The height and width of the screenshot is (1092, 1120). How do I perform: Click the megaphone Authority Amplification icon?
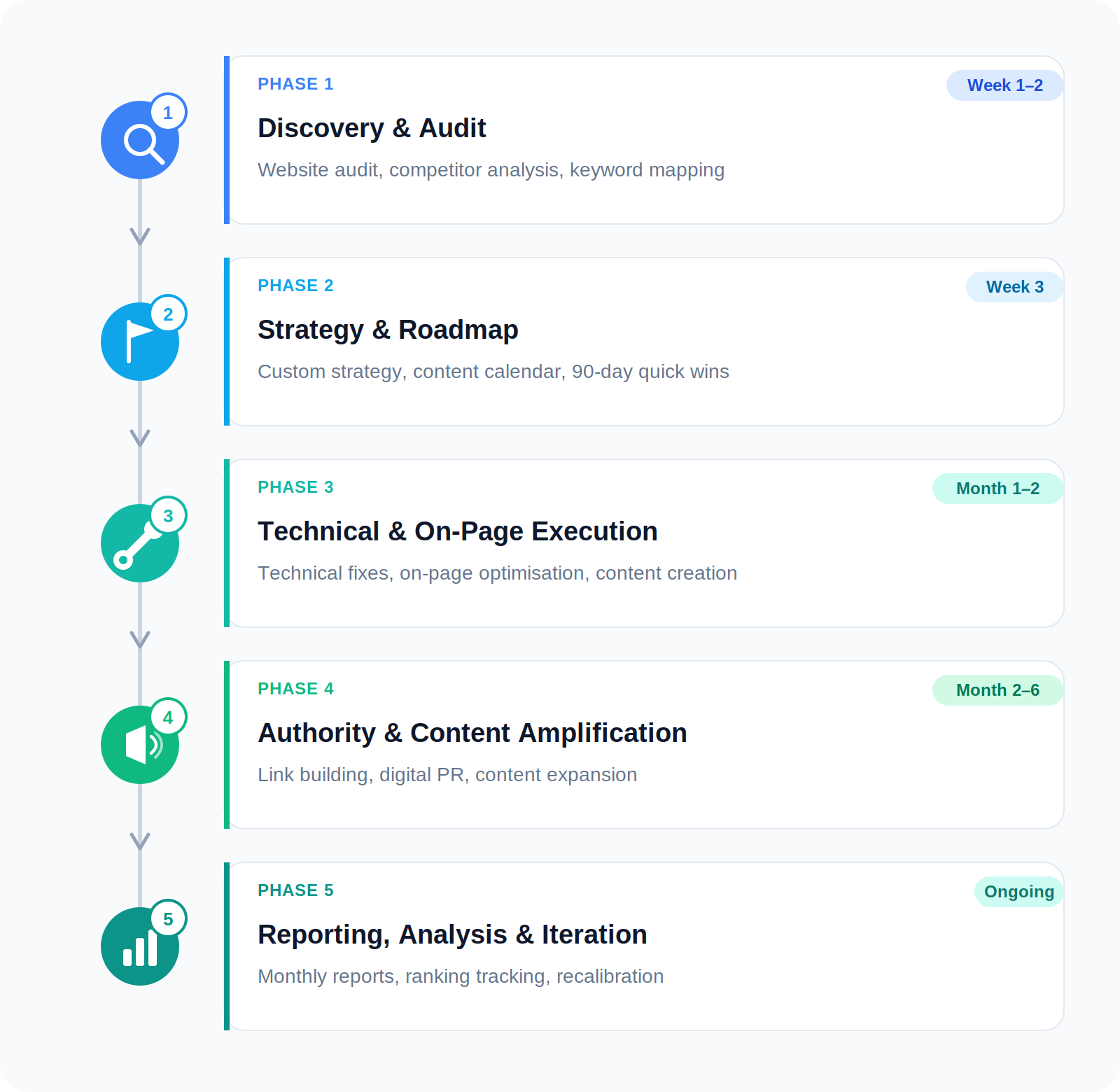140,745
